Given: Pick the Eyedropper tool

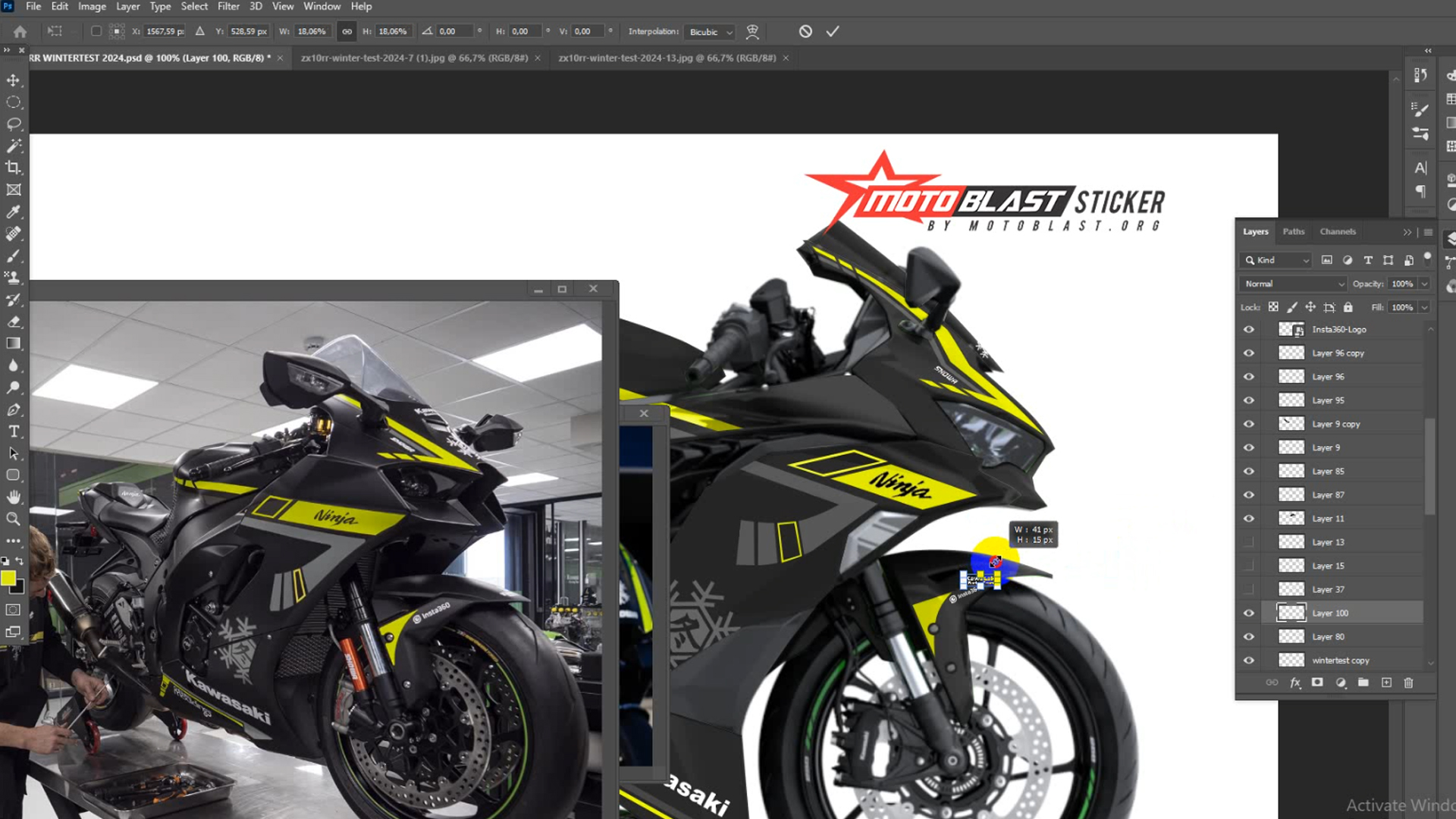Looking at the screenshot, I should pyautogui.click(x=14, y=212).
